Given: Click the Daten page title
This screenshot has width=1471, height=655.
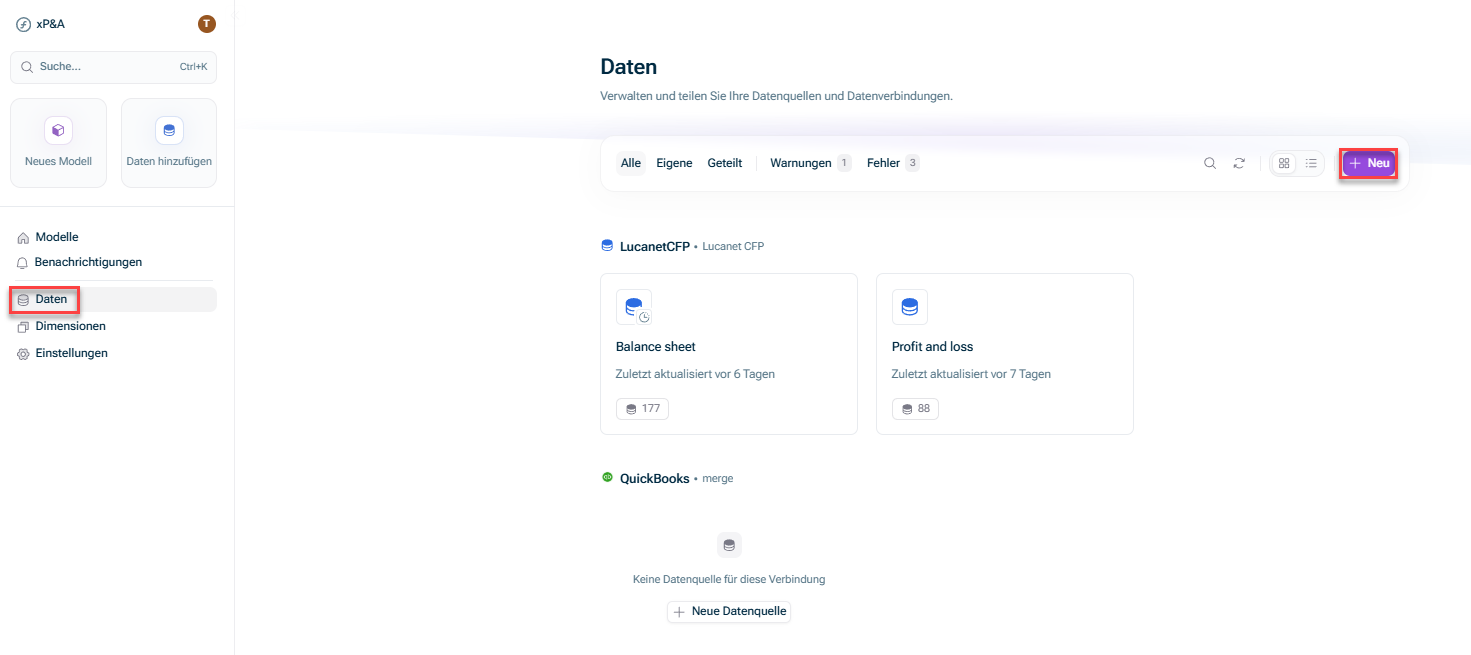Looking at the screenshot, I should click(x=629, y=67).
